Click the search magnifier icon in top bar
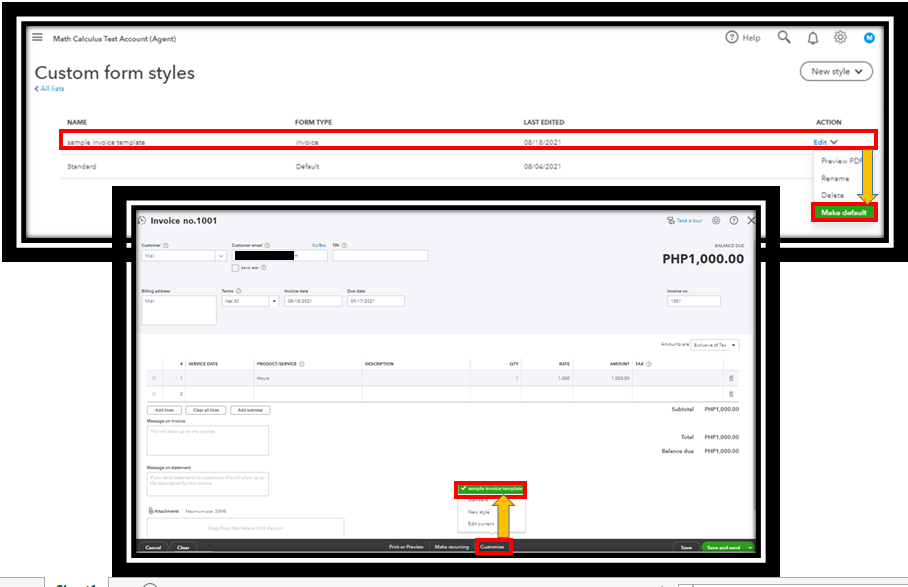 coord(784,37)
